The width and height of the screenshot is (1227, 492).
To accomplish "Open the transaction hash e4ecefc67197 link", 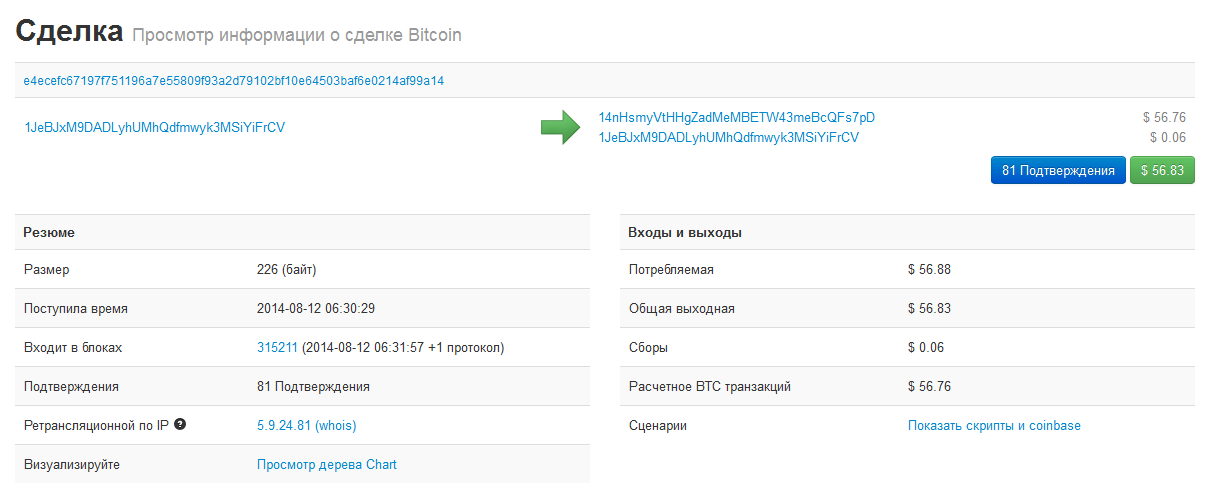I will coord(234,81).
